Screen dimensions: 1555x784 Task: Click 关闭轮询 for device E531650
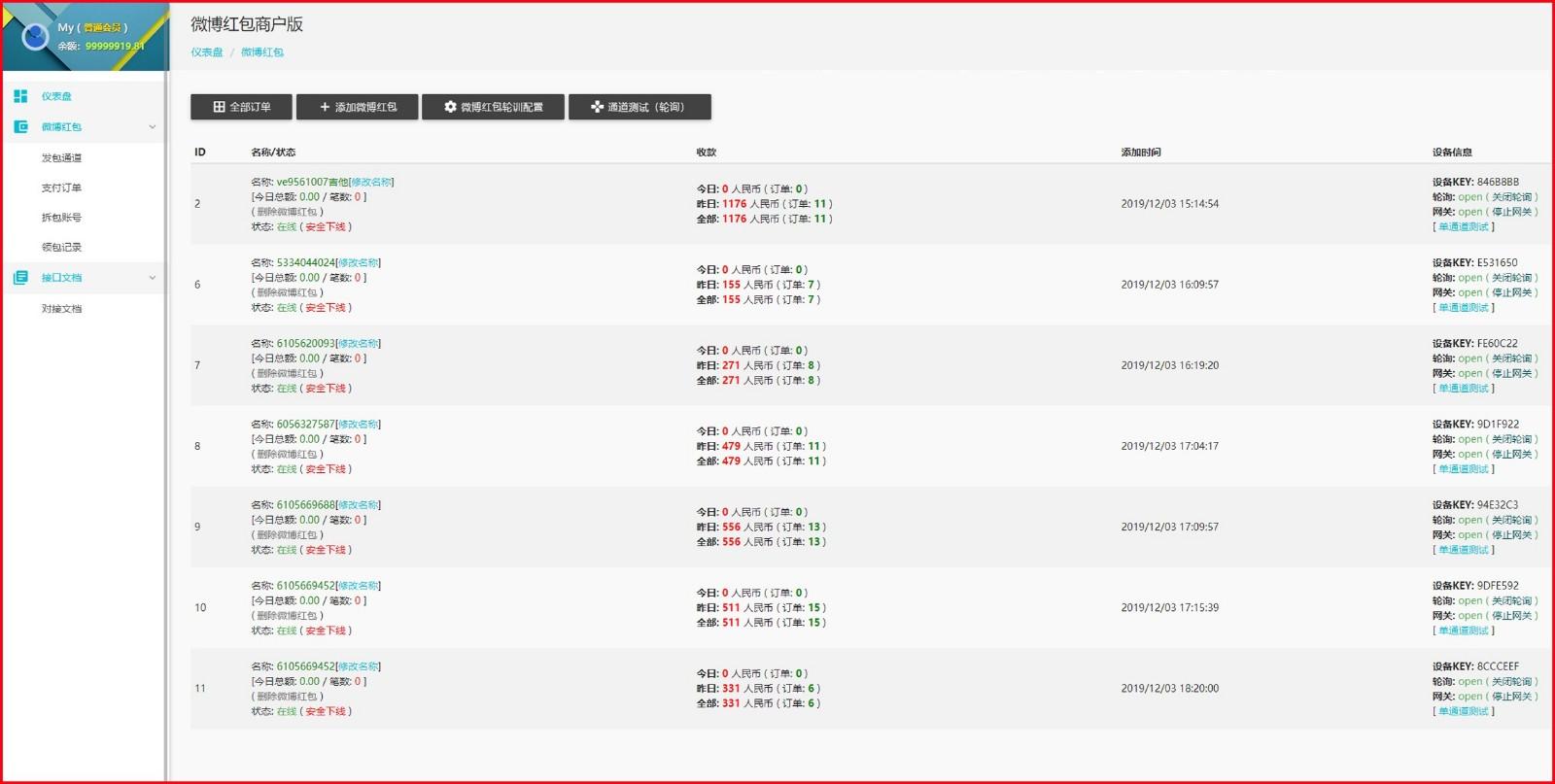point(1511,278)
